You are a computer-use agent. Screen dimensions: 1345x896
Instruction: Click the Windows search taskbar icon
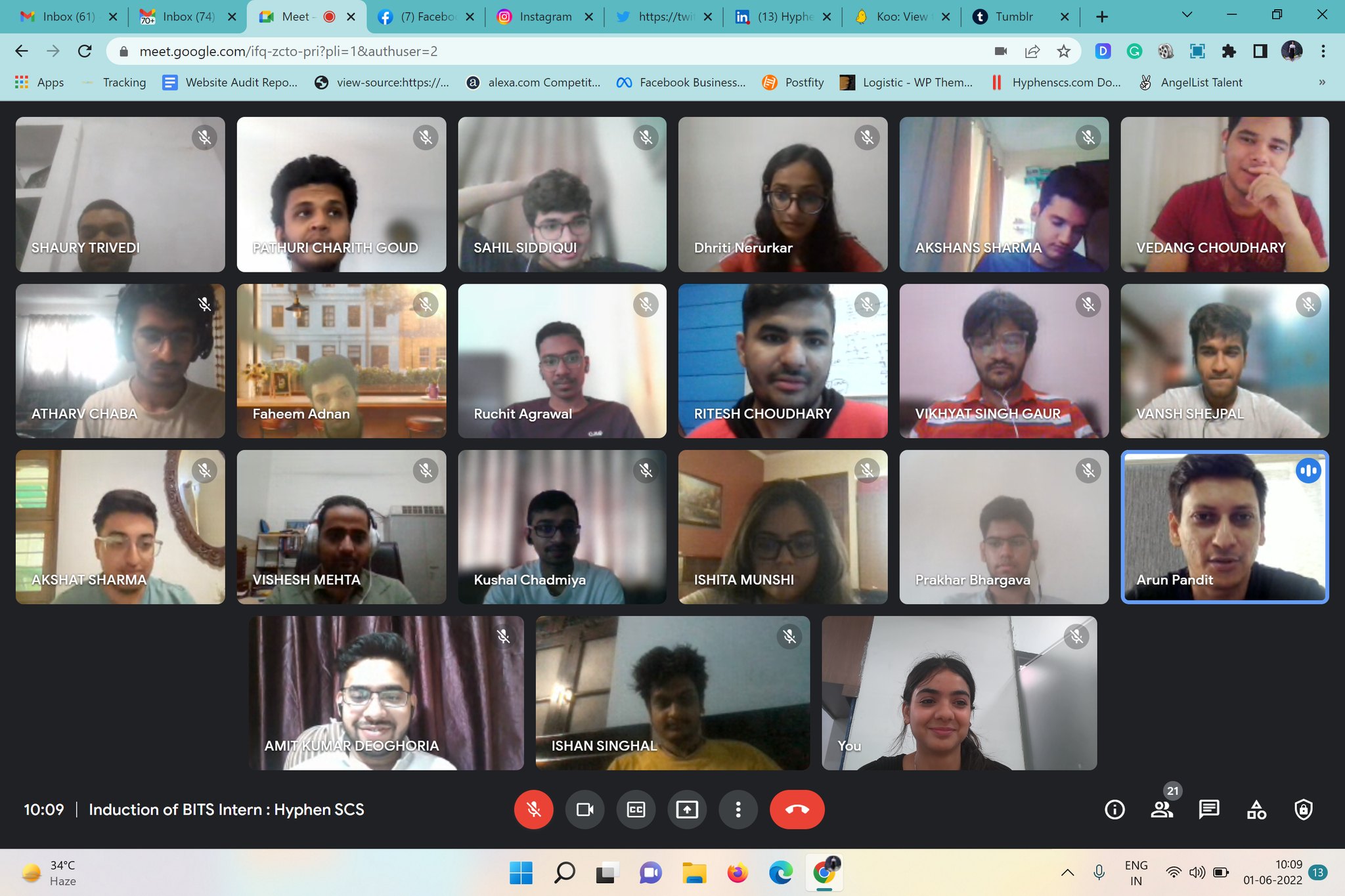click(x=563, y=871)
